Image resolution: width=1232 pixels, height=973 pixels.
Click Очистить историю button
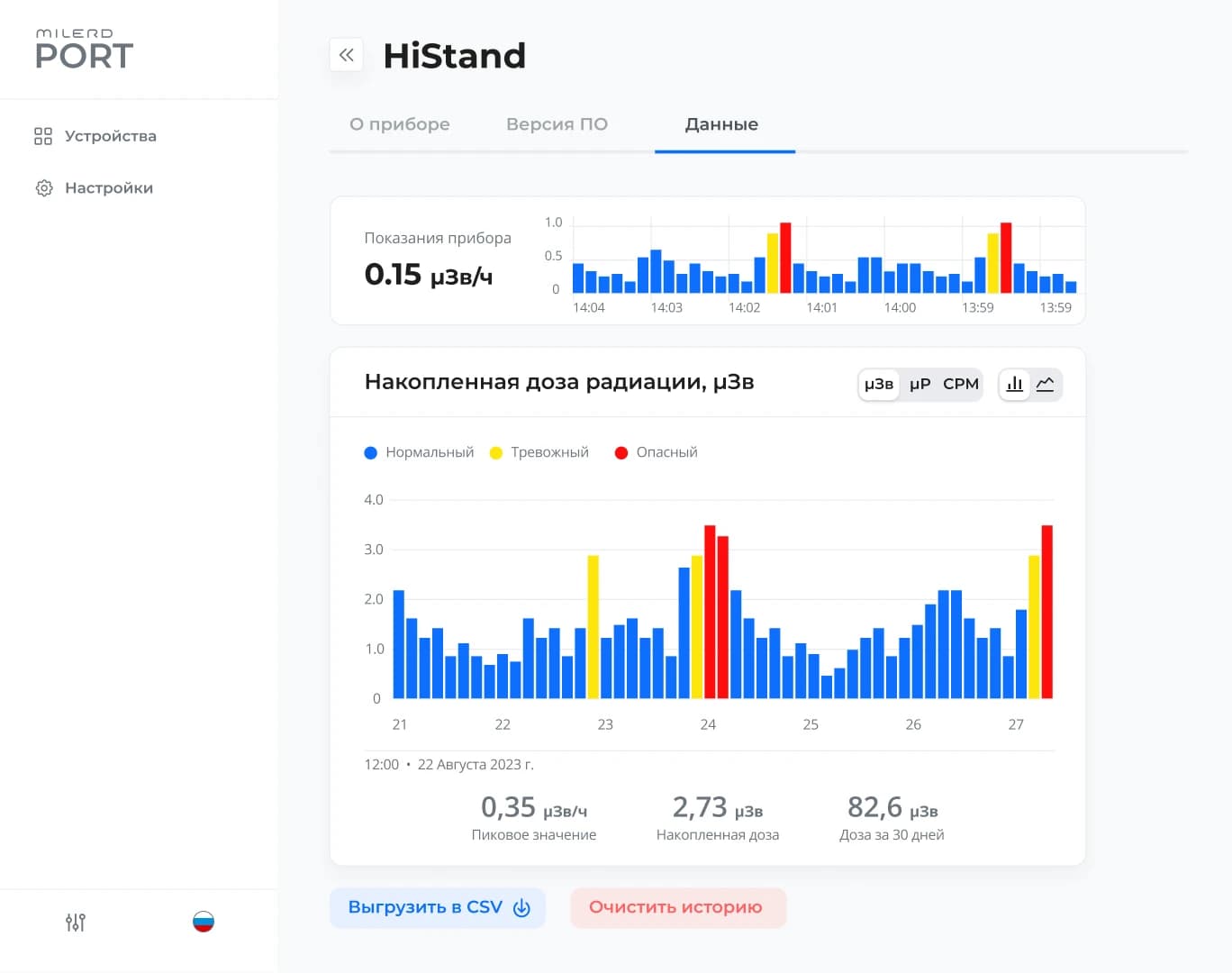(678, 908)
